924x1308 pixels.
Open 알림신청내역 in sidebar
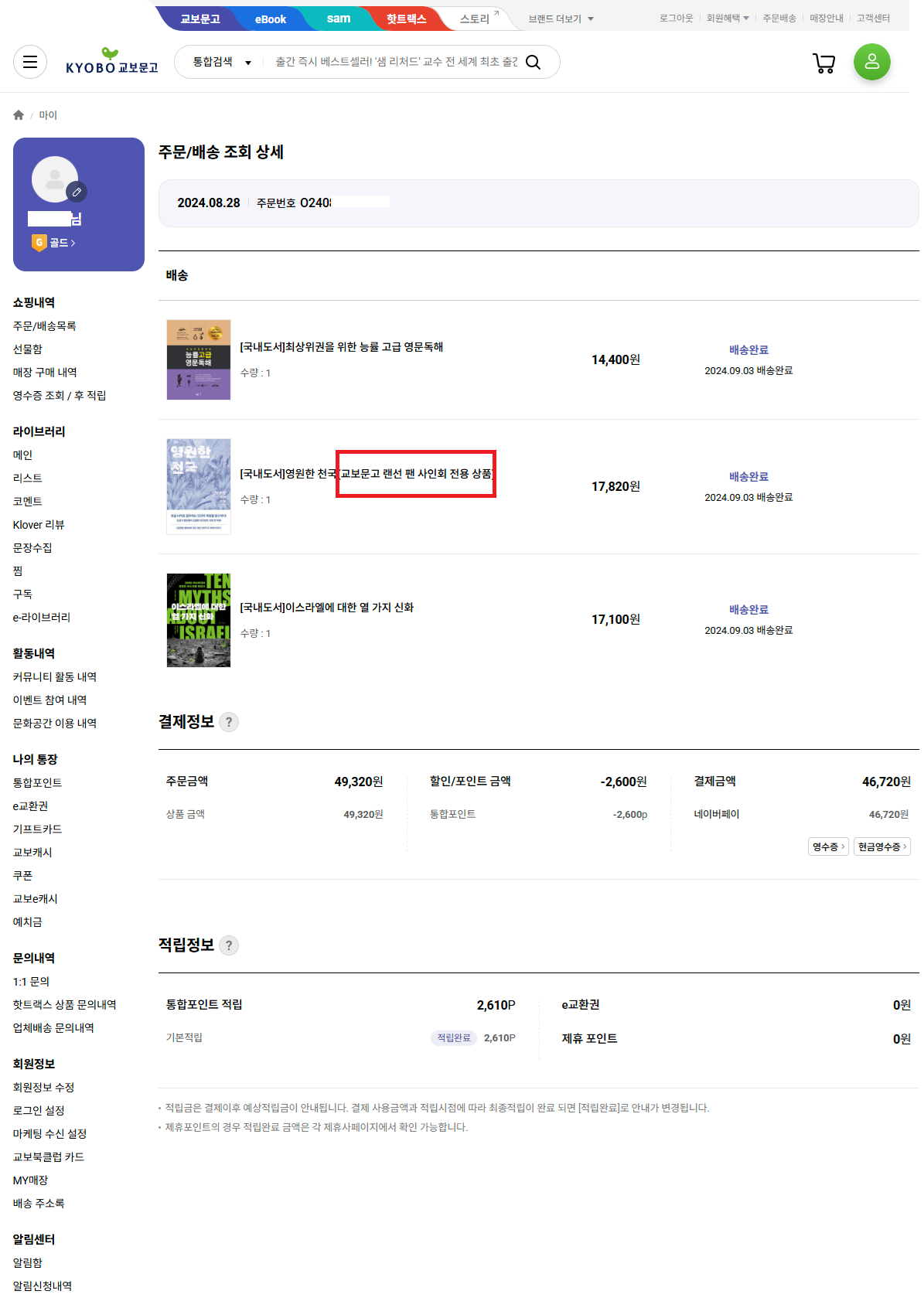pyautogui.click(x=43, y=1286)
